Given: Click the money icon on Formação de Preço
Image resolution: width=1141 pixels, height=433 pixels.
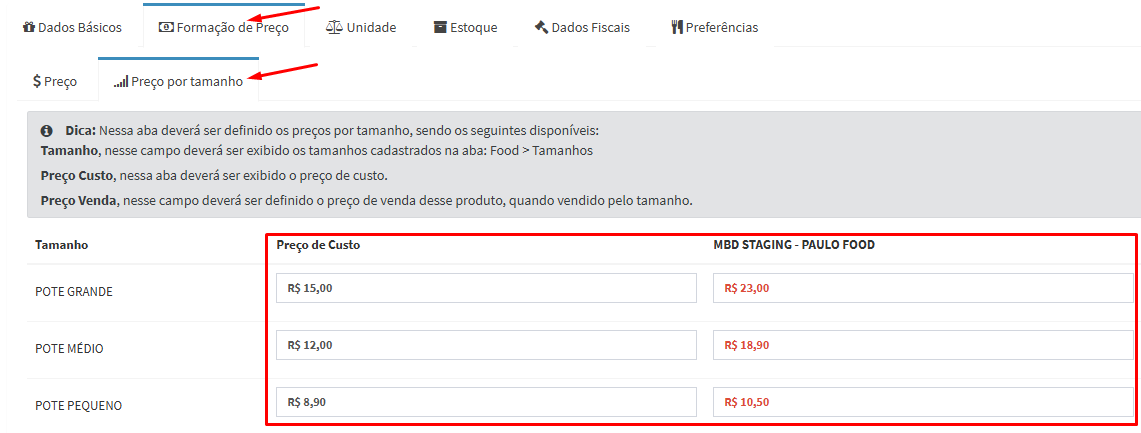Looking at the screenshot, I should [166, 27].
